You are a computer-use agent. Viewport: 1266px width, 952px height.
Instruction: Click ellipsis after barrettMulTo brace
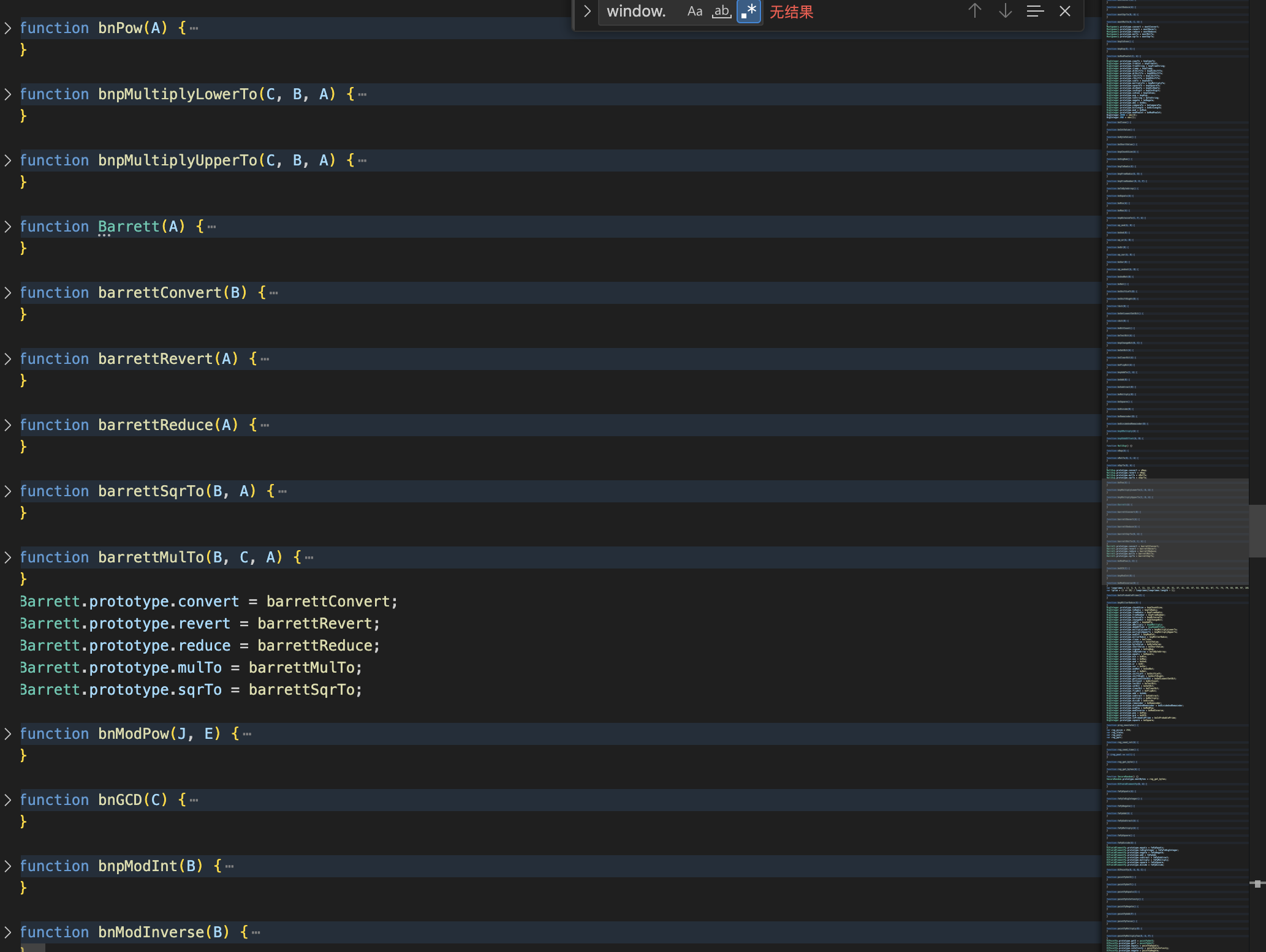(x=309, y=558)
